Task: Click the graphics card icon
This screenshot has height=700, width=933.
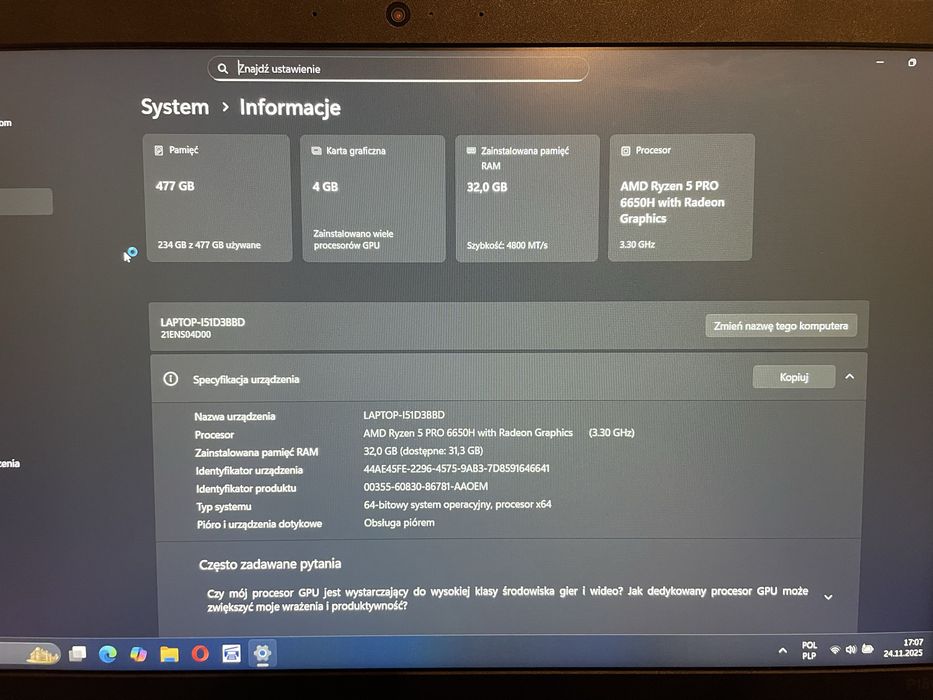Action: 317,151
